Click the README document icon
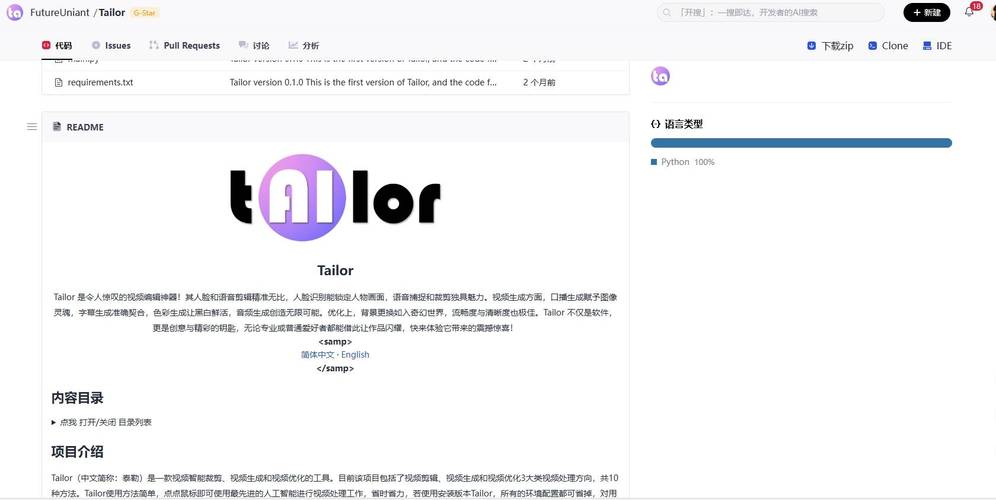This screenshot has width=996, height=500. pyautogui.click(x=57, y=127)
